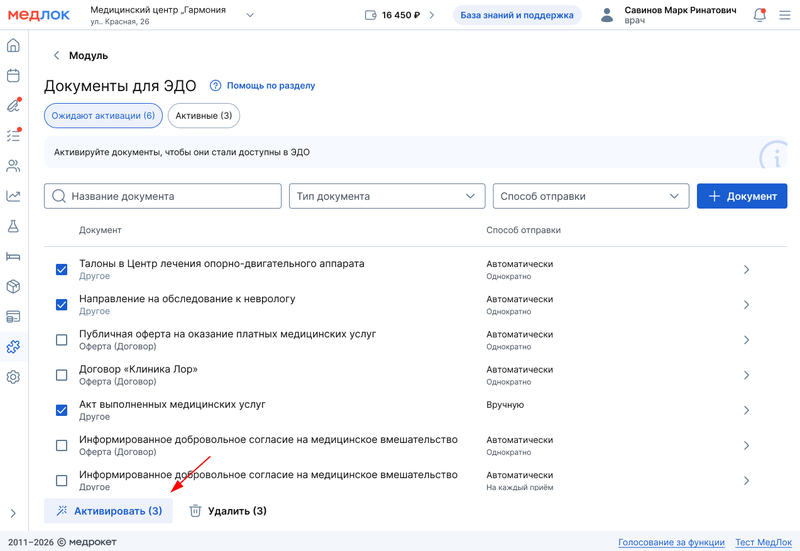Click the trash icon of Удалить
This screenshot has height=551, width=800.
tap(195, 511)
